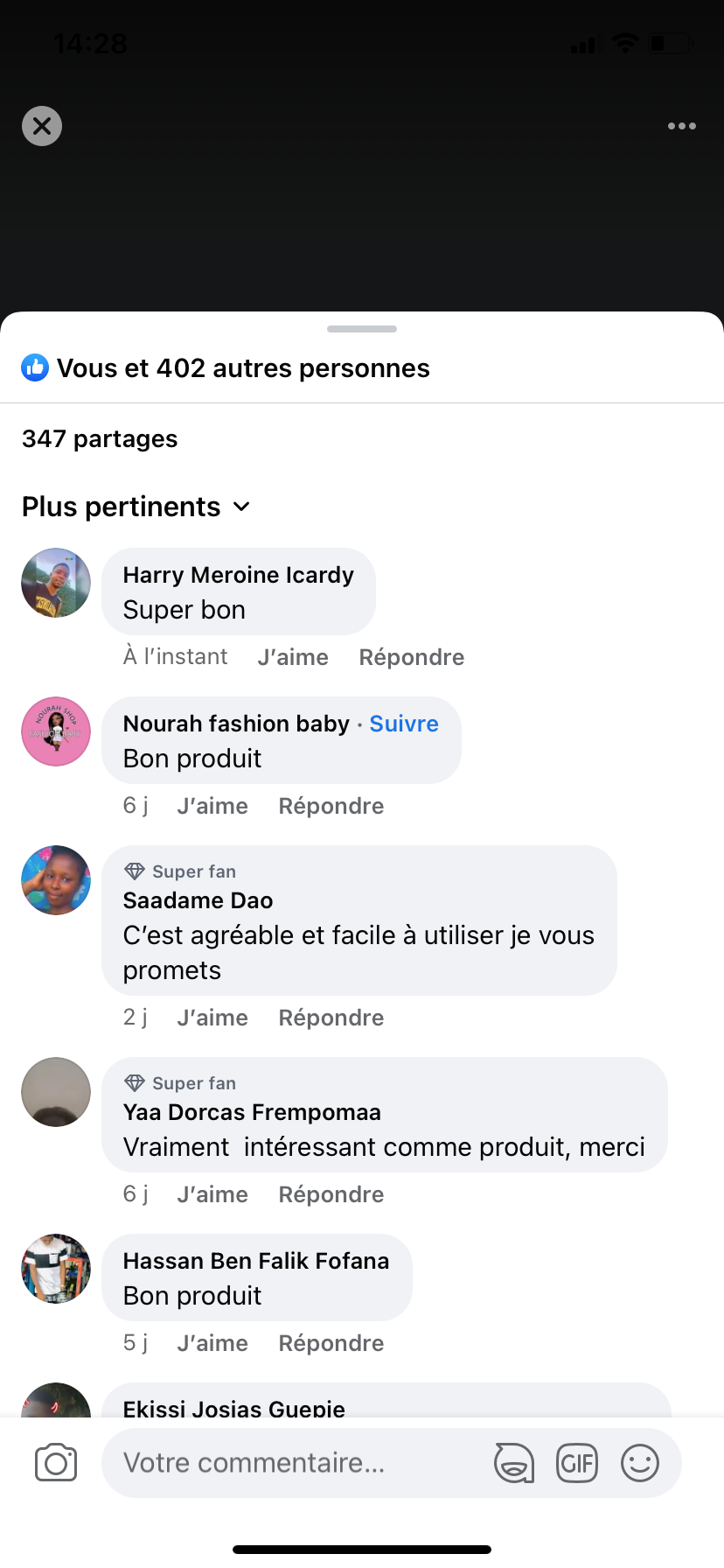Open Yaa Dorcas Frempomaa's profile name
724x1568 pixels.
pyautogui.click(x=252, y=1112)
